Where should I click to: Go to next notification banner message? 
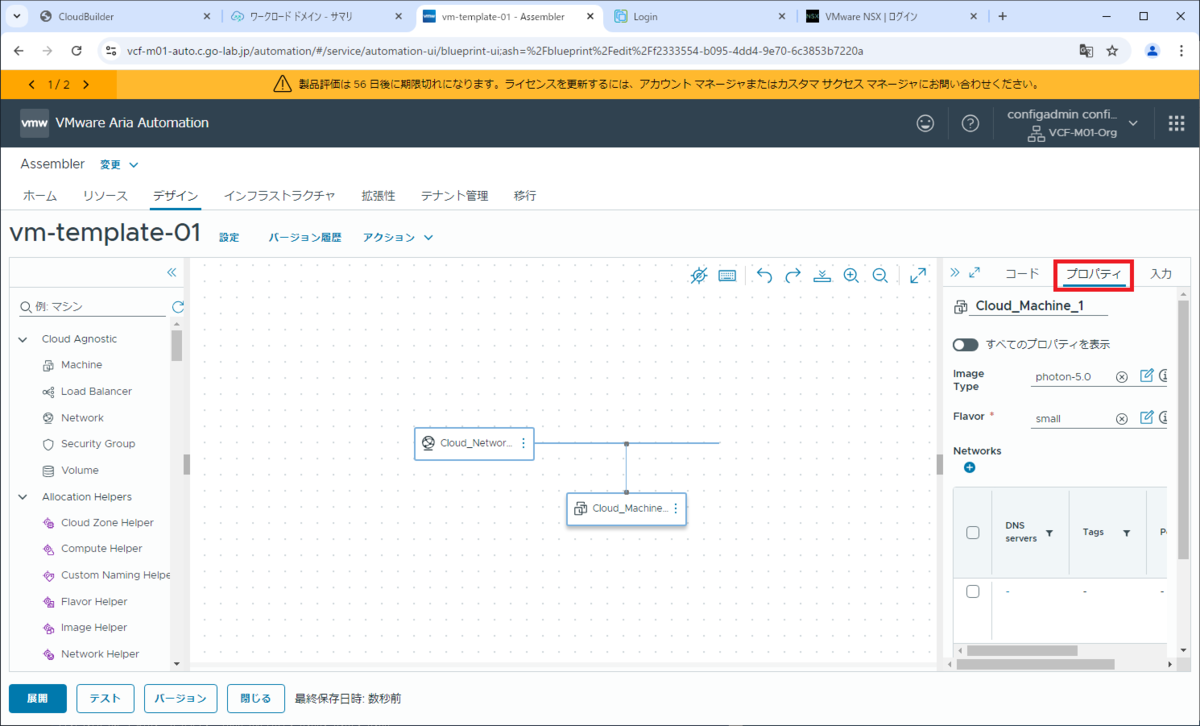tap(86, 85)
